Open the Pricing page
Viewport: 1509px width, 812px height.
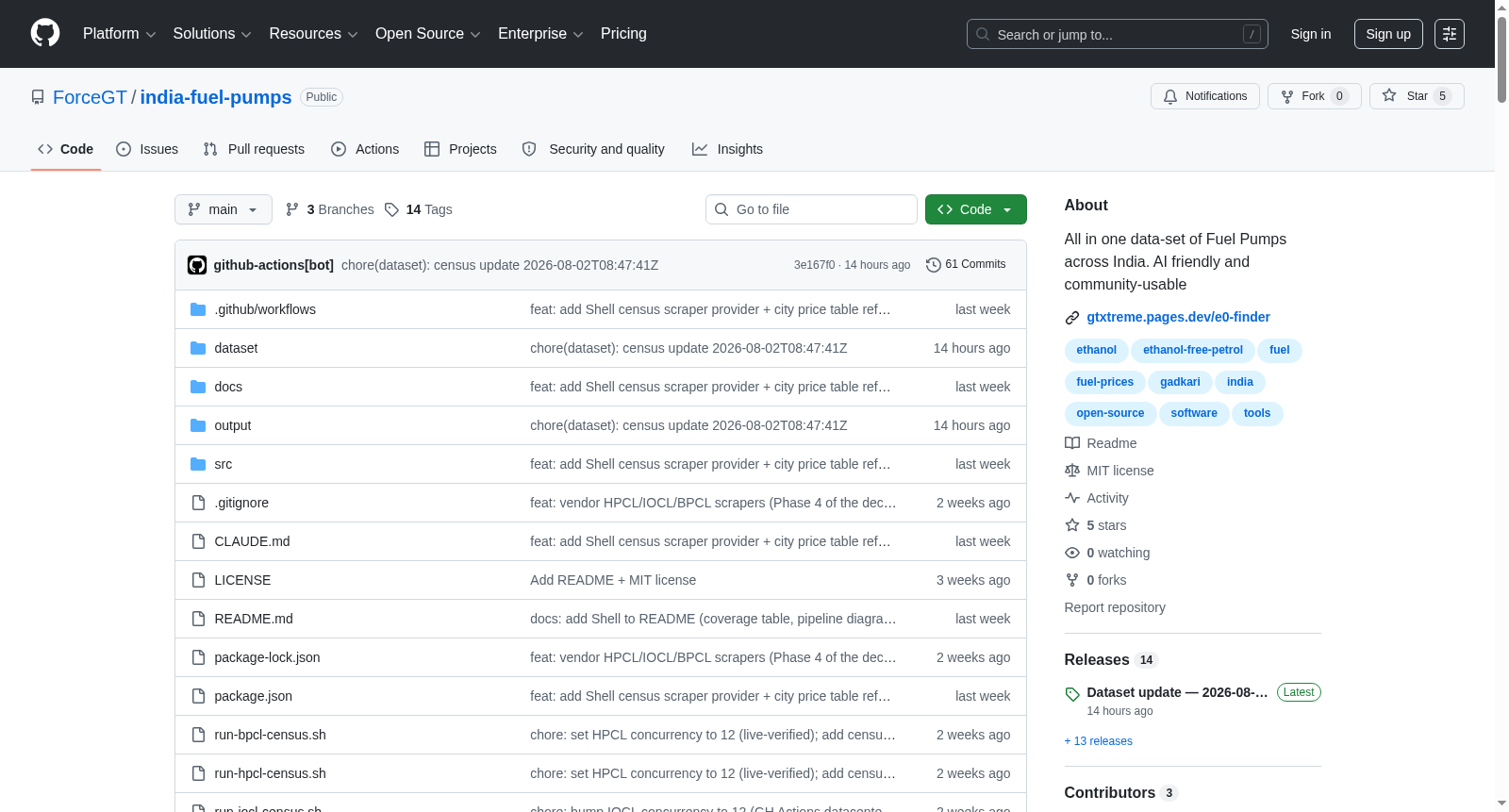(623, 34)
